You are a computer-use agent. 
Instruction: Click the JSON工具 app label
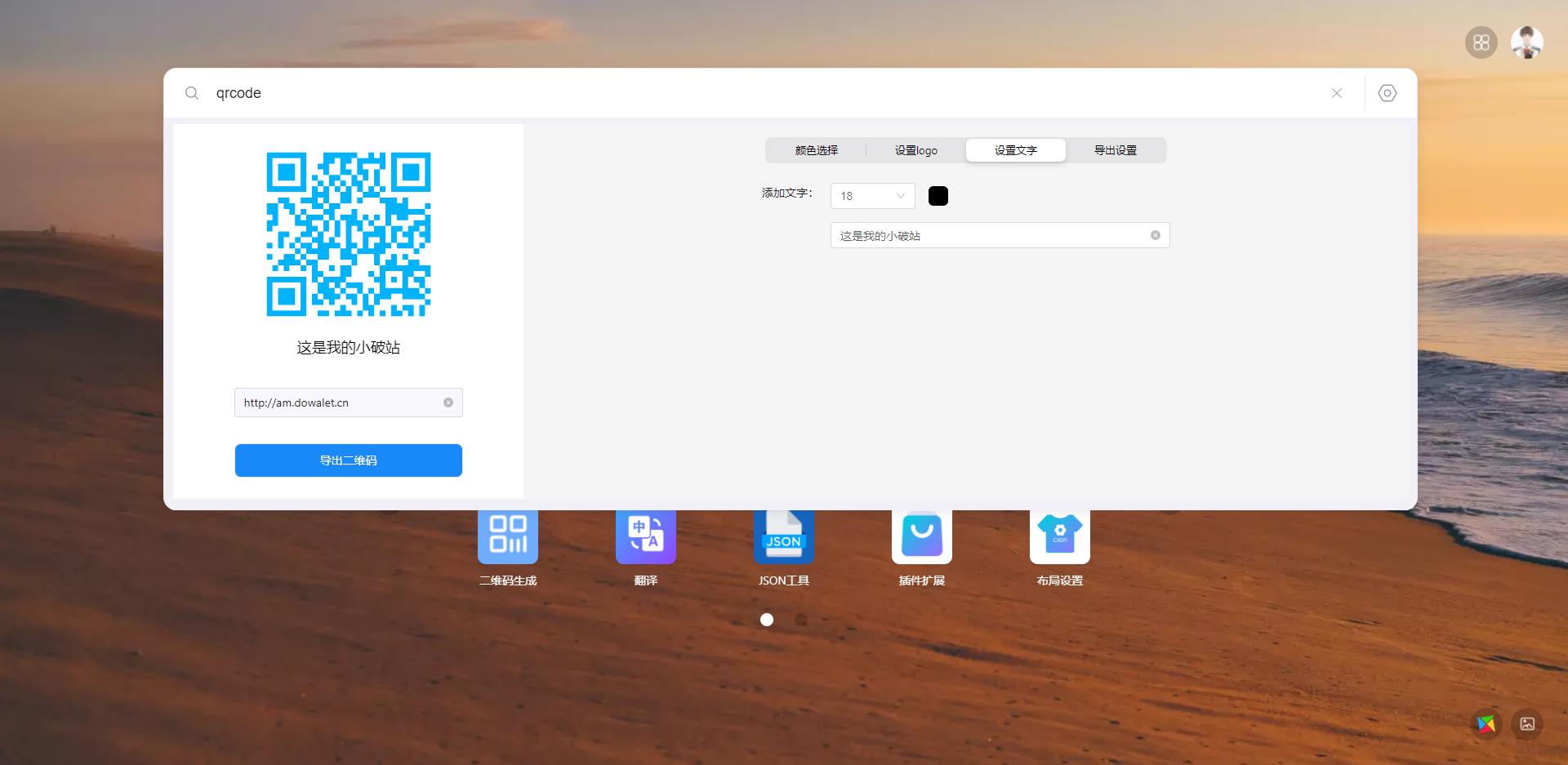(x=784, y=580)
